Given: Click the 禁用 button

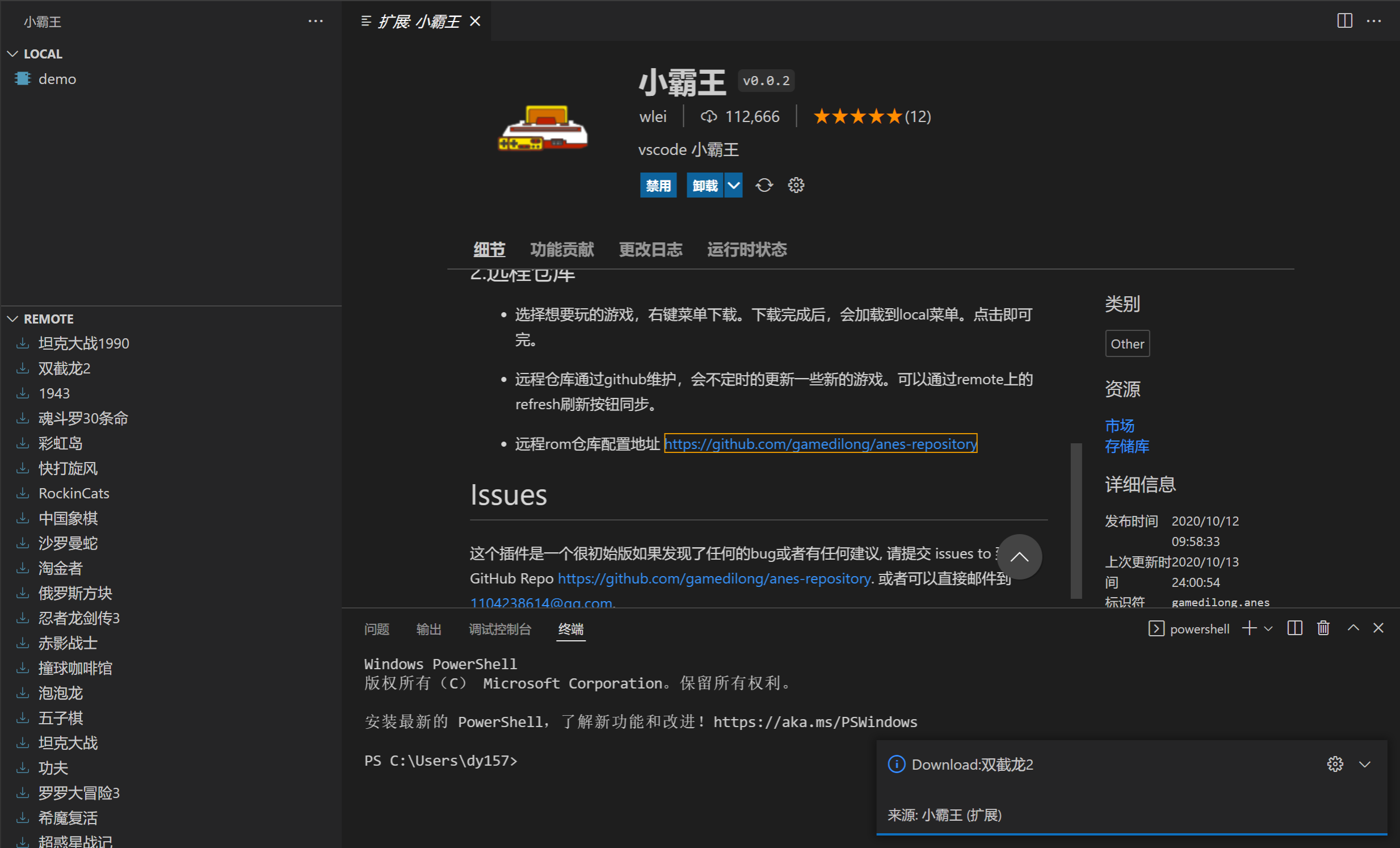Looking at the screenshot, I should (658, 185).
